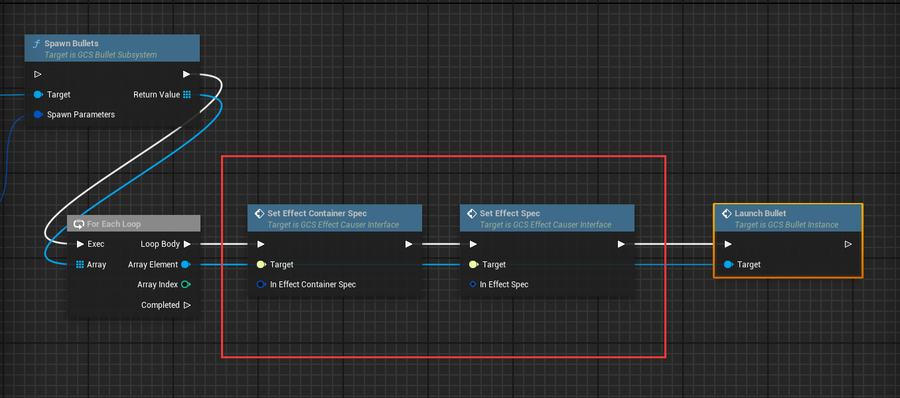This screenshot has height=398, width=900.
Task: Click interface icon on Set Effect Spec
Action: tap(471, 213)
